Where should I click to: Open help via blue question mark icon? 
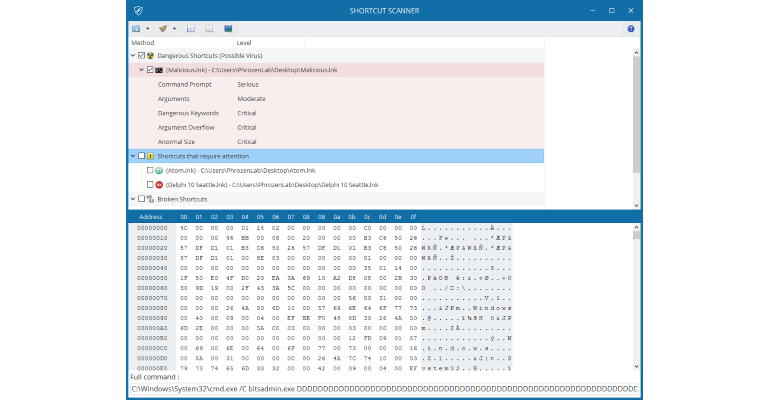click(631, 29)
